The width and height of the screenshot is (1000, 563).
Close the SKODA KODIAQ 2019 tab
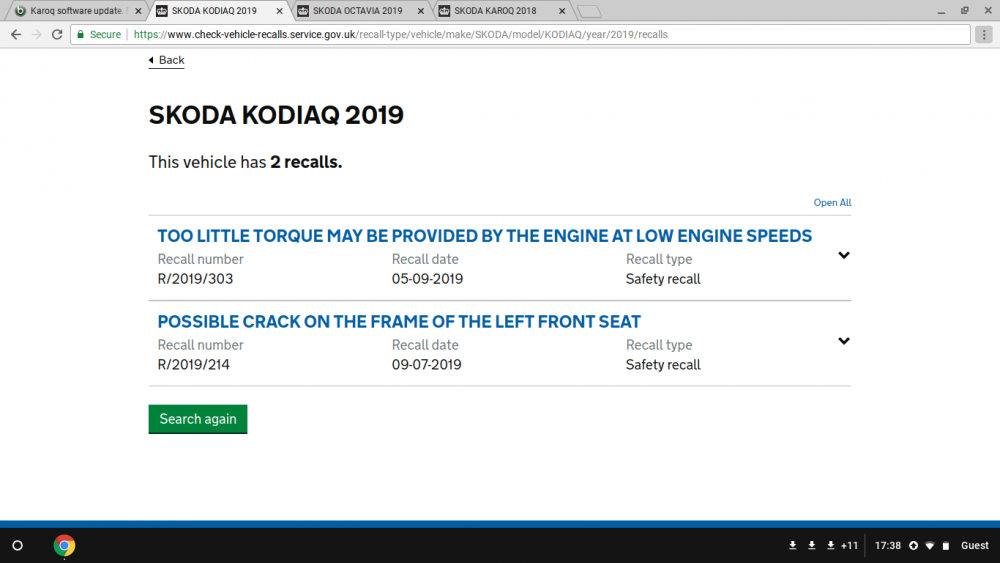pyautogui.click(x=279, y=11)
